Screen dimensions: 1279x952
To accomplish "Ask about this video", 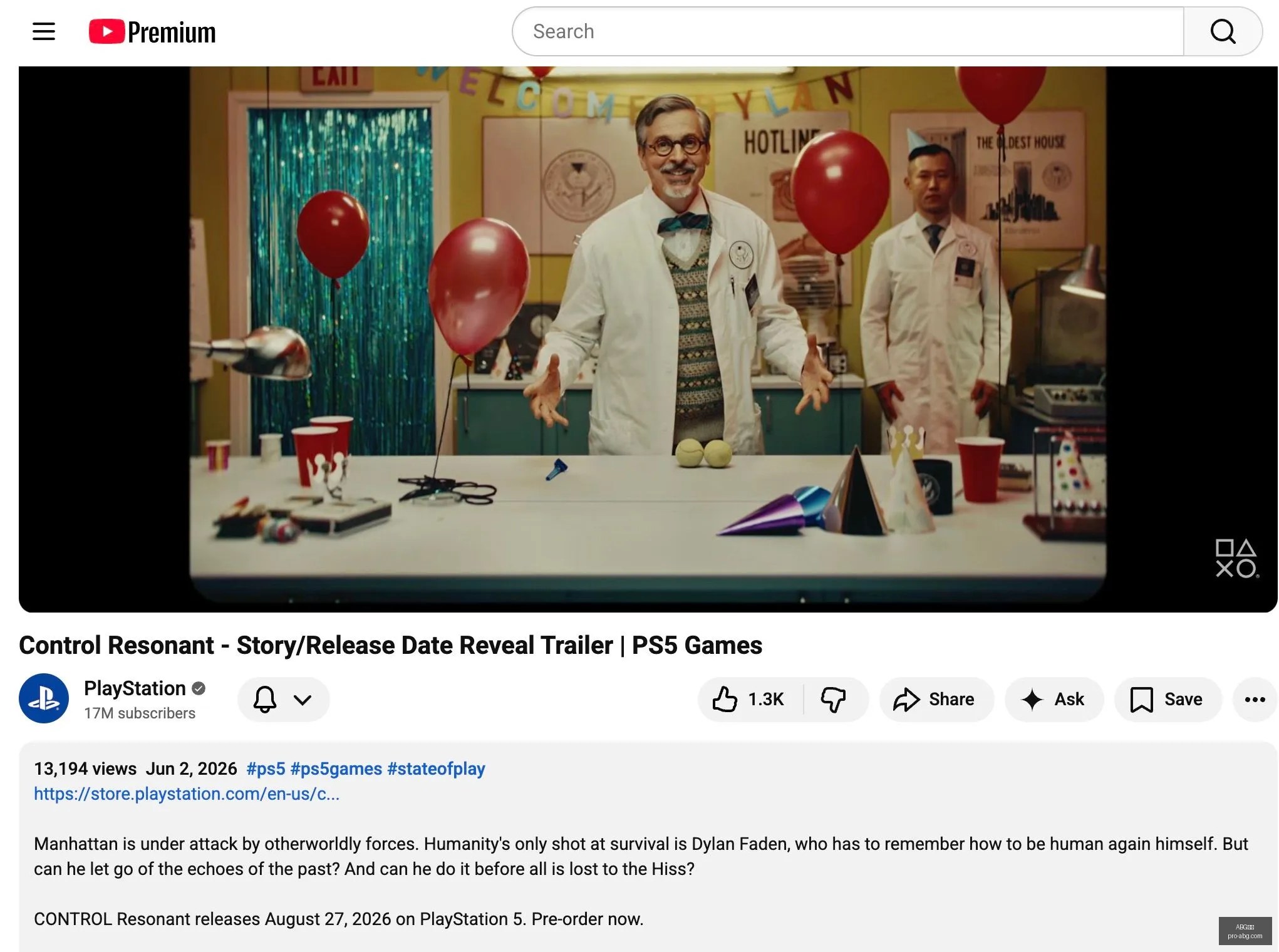I will 1054,699.
